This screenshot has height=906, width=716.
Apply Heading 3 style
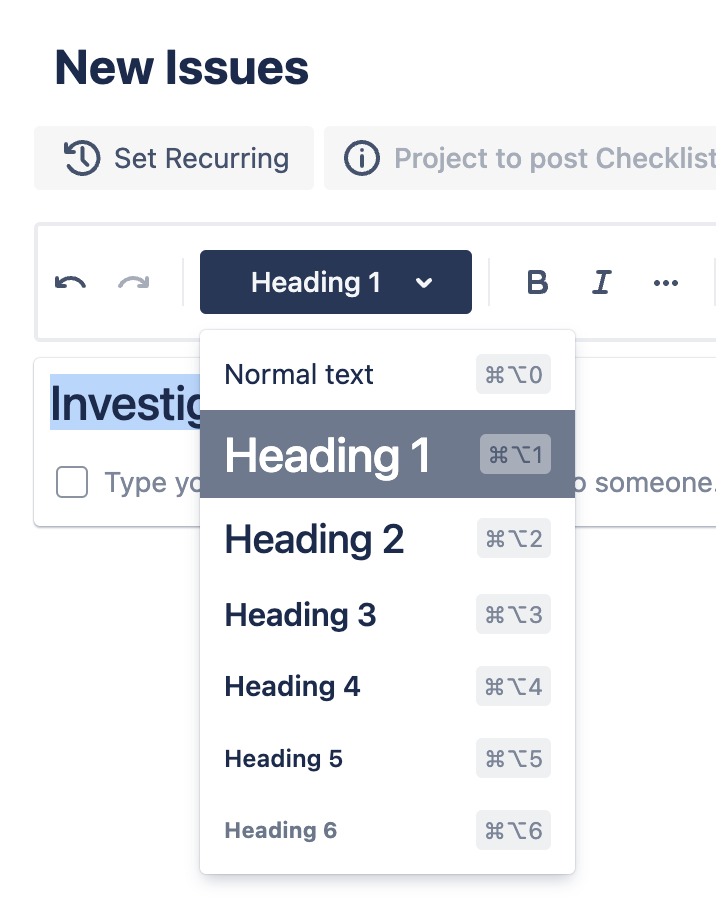pyautogui.click(x=300, y=615)
